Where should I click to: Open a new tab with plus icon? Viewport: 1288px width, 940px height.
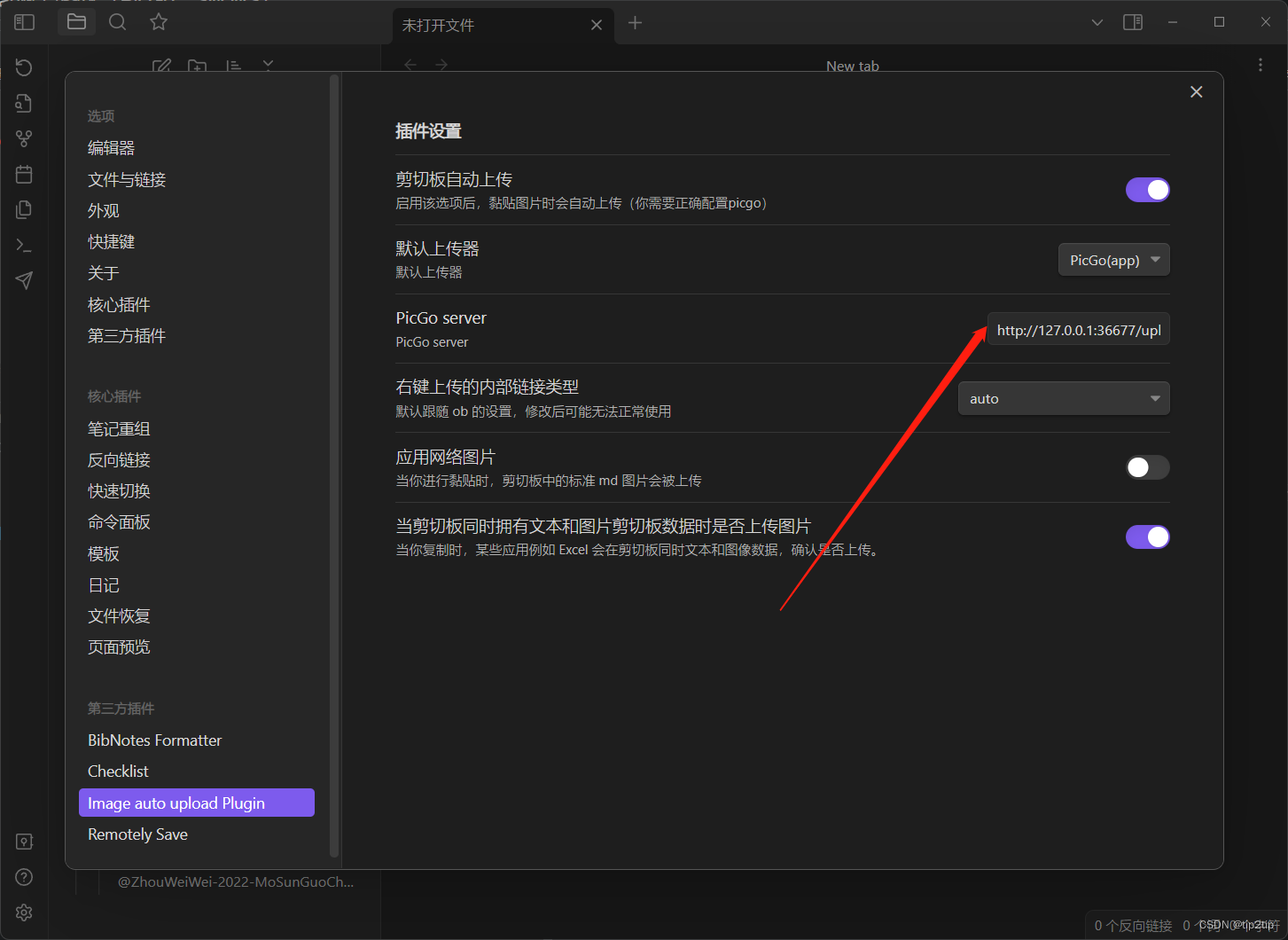[635, 23]
